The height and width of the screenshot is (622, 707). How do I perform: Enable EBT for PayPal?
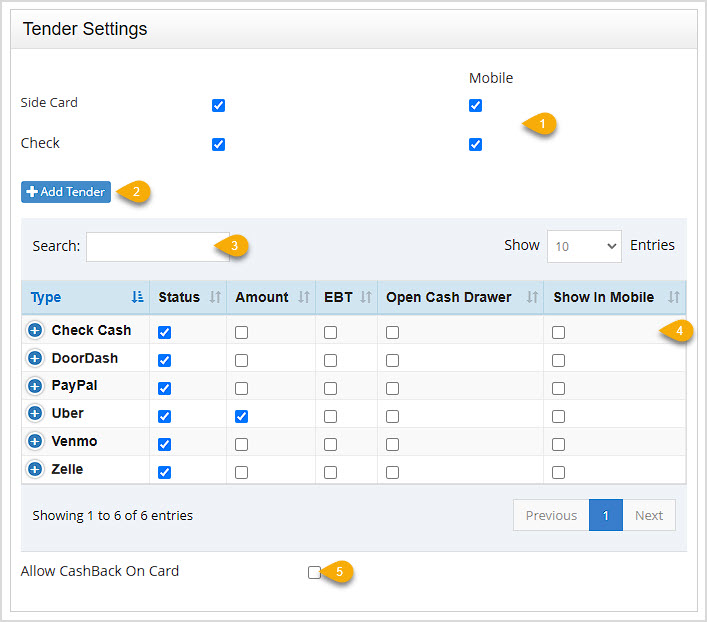click(x=330, y=388)
